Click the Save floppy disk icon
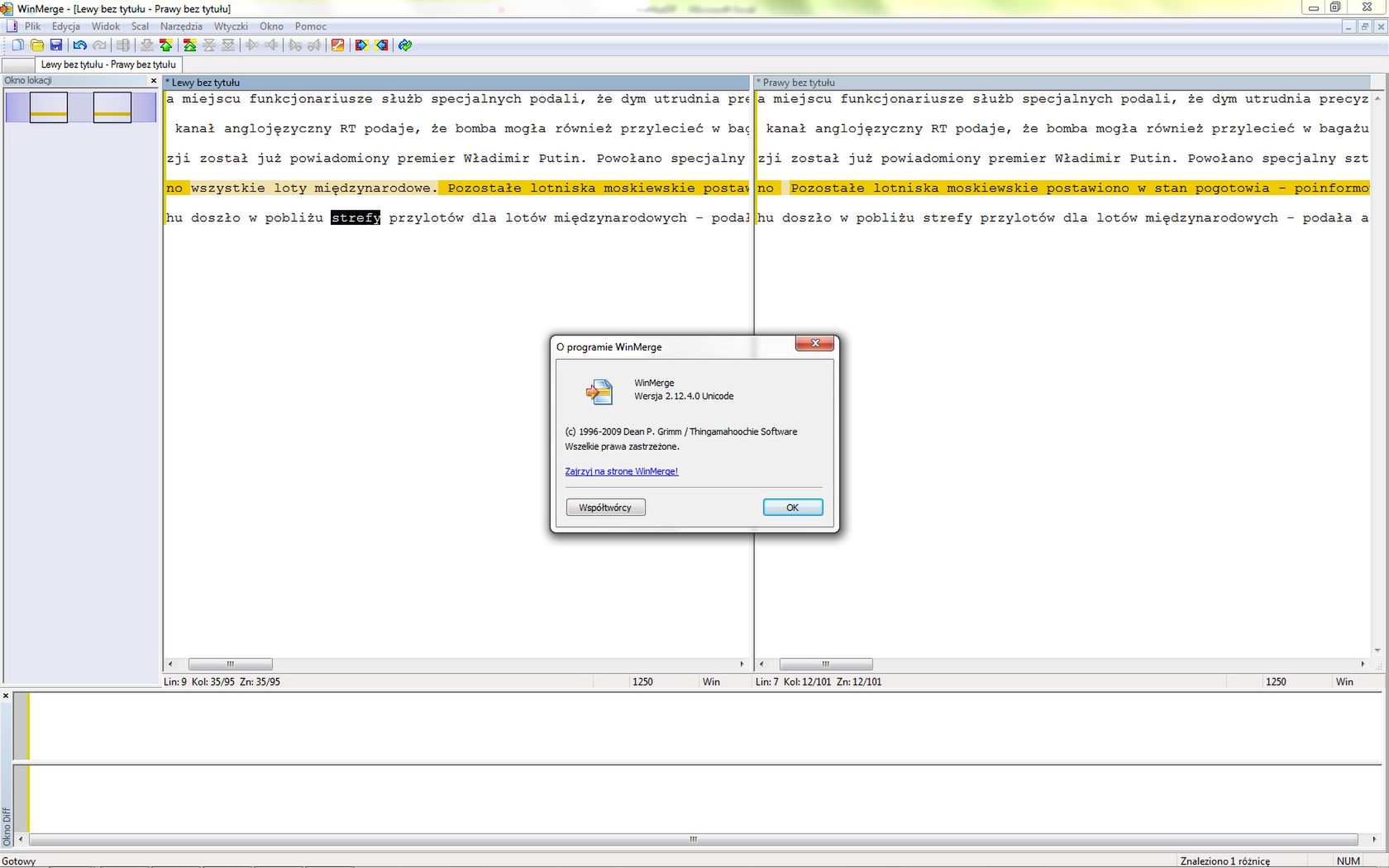The image size is (1389, 868). 56,45
